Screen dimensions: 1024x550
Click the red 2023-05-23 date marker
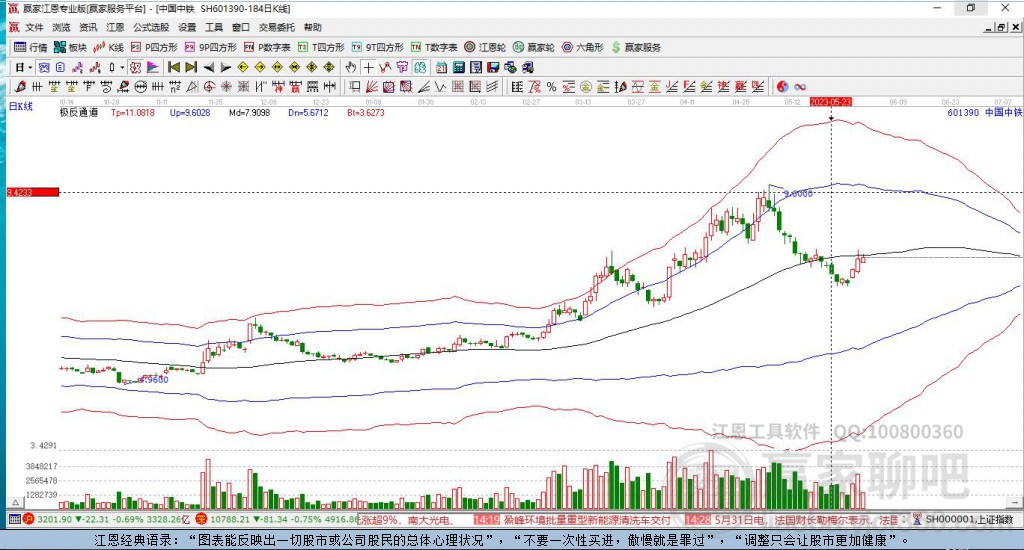(830, 102)
